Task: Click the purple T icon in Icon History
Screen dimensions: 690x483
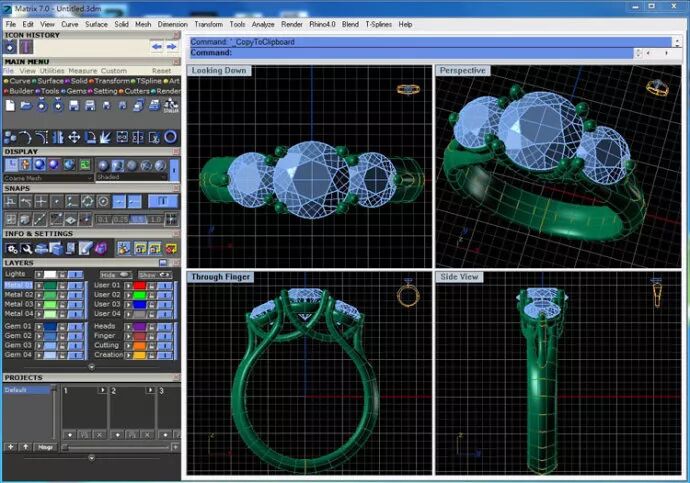Action: point(26,47)
